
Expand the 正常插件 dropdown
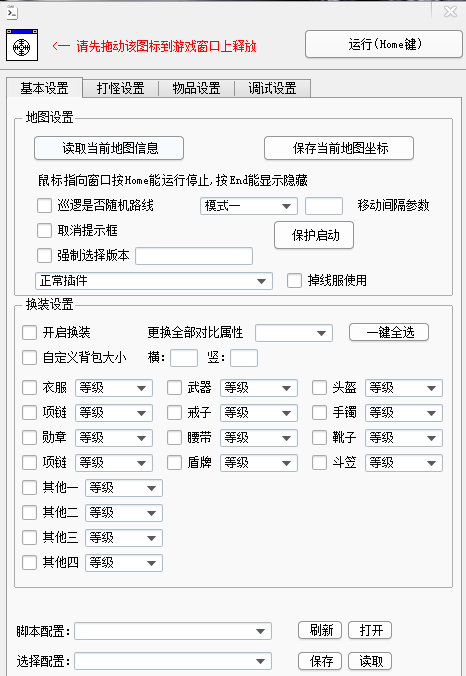click(153, 281)
